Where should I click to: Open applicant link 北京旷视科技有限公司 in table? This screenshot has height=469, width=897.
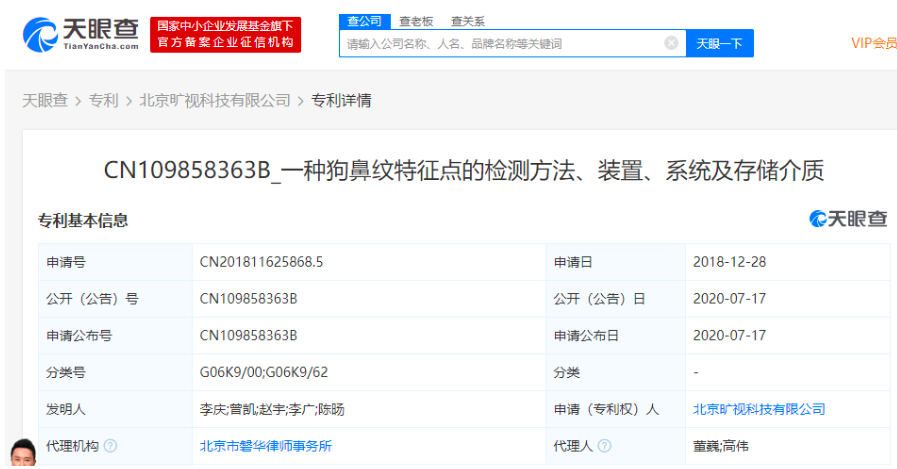tap(759, 409)
